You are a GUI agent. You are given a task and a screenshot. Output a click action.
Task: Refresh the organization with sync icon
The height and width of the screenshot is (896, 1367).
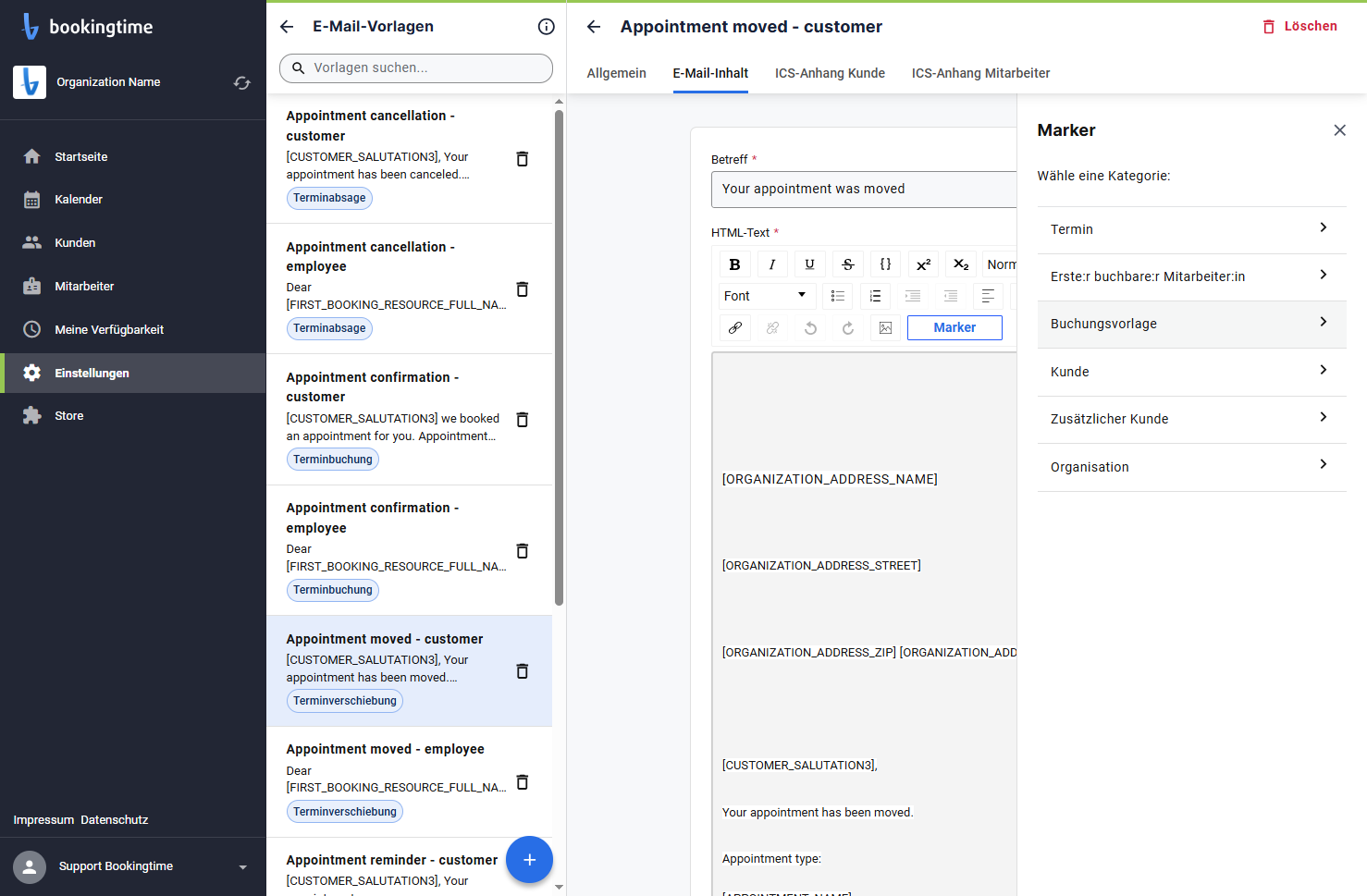[242, 83]
